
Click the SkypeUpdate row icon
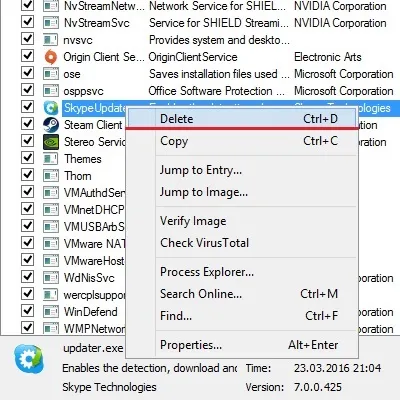pyautogui.click(x=51, y=108)
